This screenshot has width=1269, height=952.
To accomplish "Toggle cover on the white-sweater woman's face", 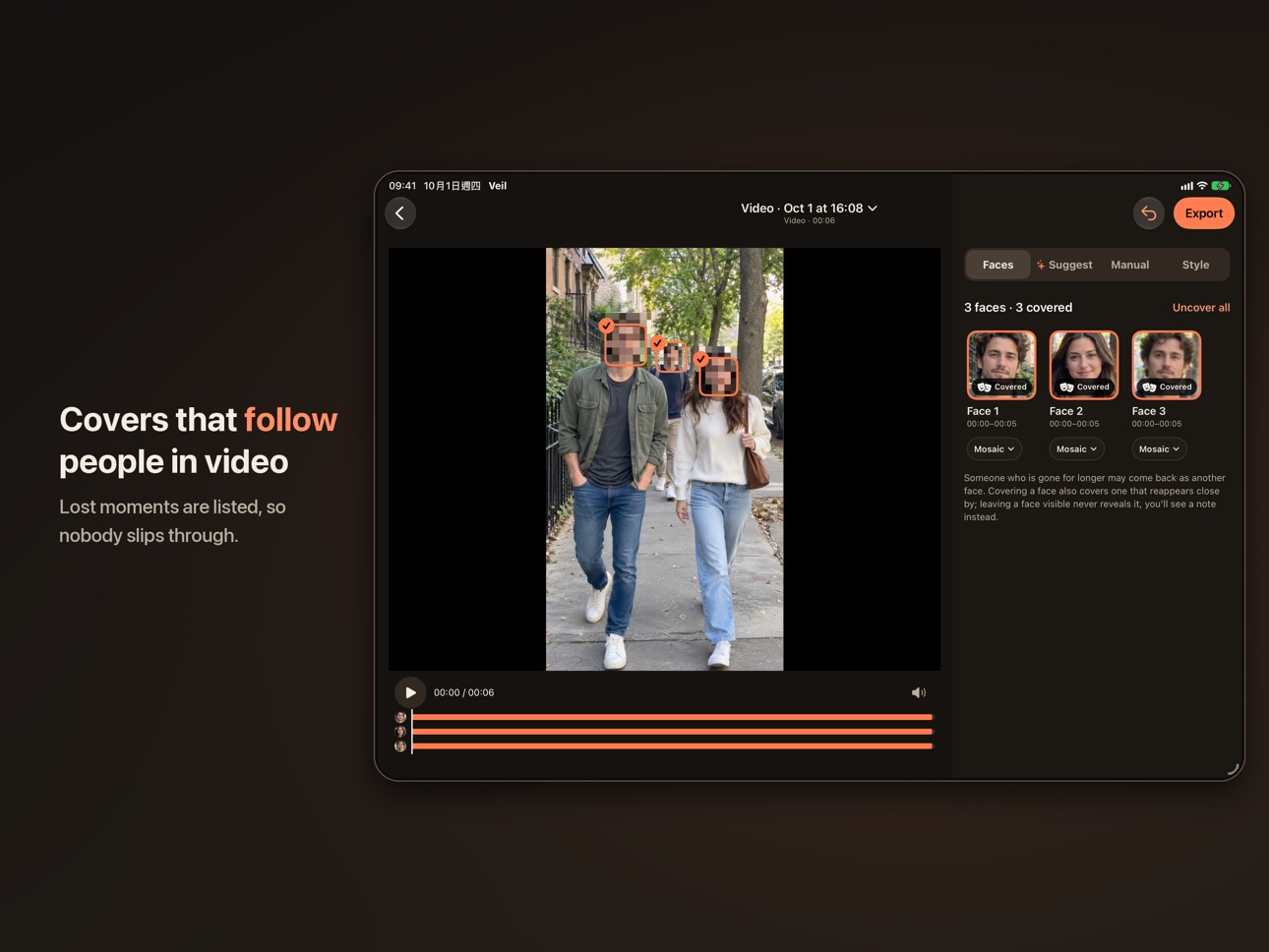I will [x=718, y=376].
